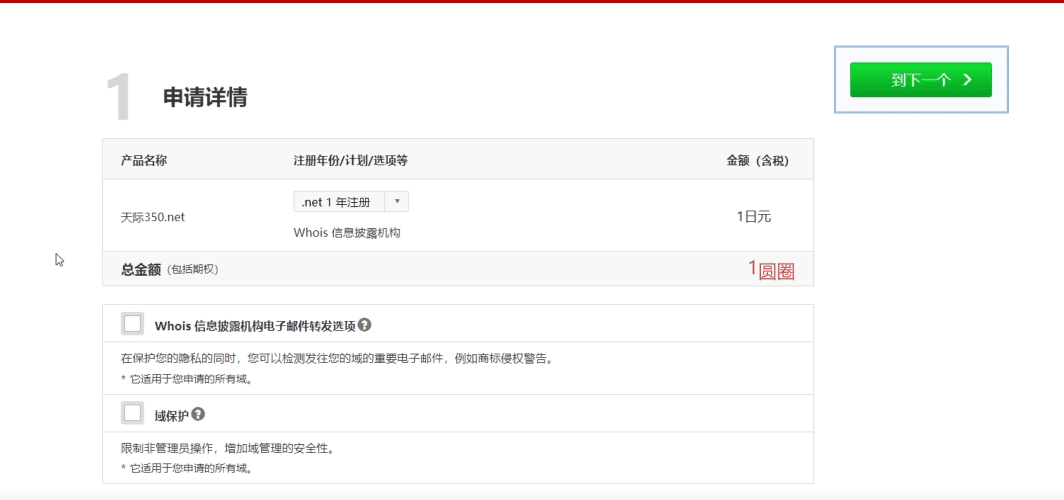Click the large step number 1
The image size is (1064, 500).
click(118, 98)
